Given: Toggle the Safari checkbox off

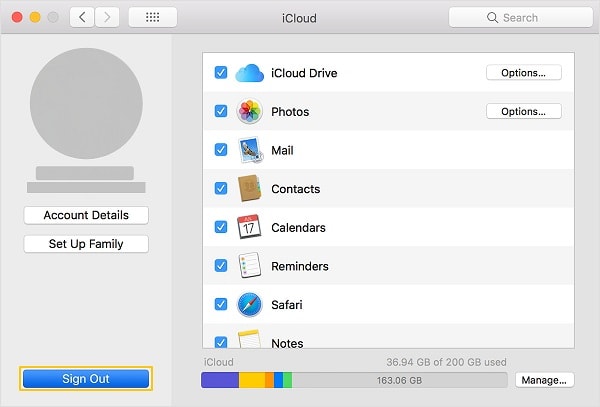Looking at the screenshot, I should coord(220,304).
